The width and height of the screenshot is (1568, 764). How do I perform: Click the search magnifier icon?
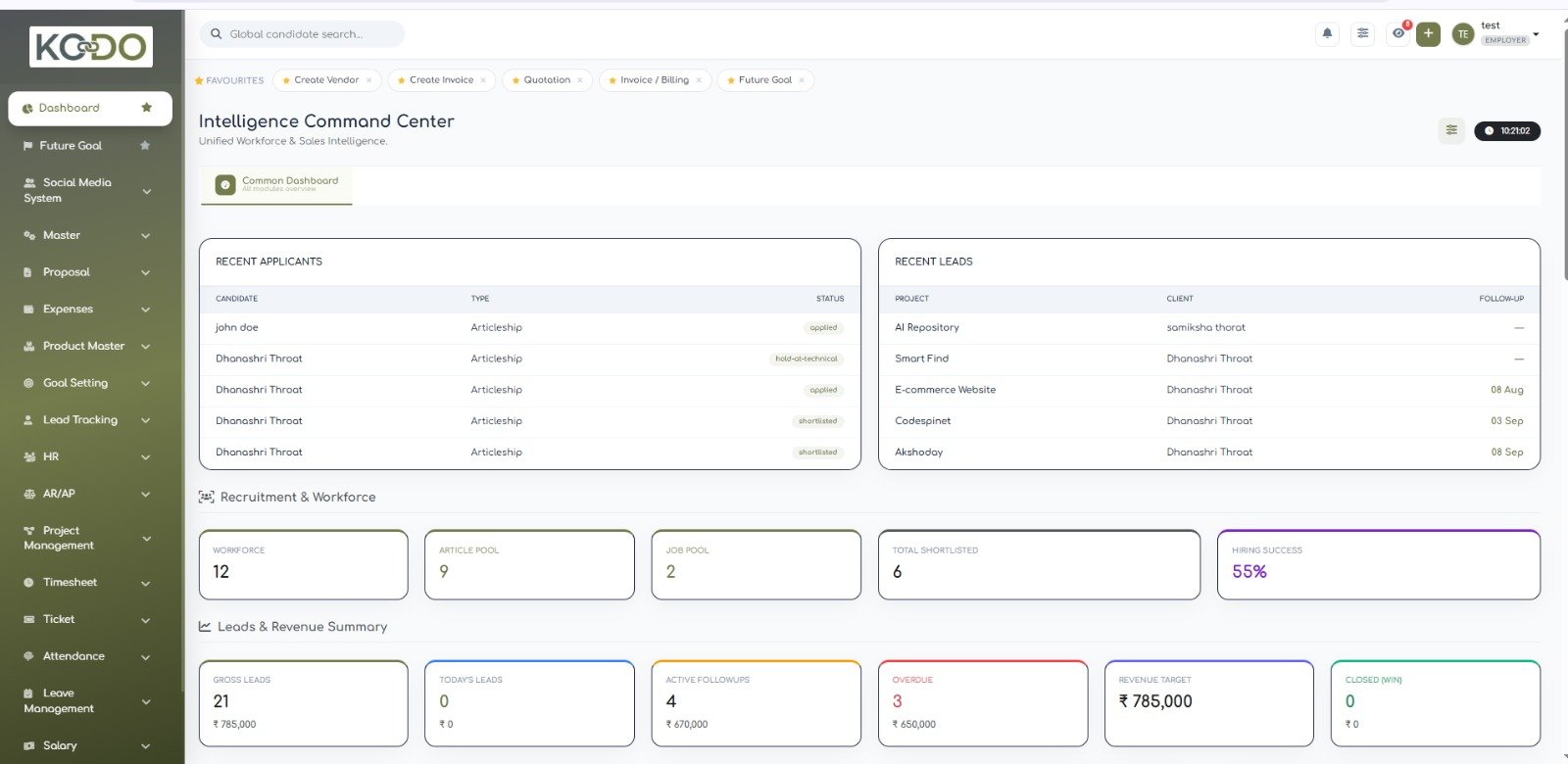tap(217, 34)
